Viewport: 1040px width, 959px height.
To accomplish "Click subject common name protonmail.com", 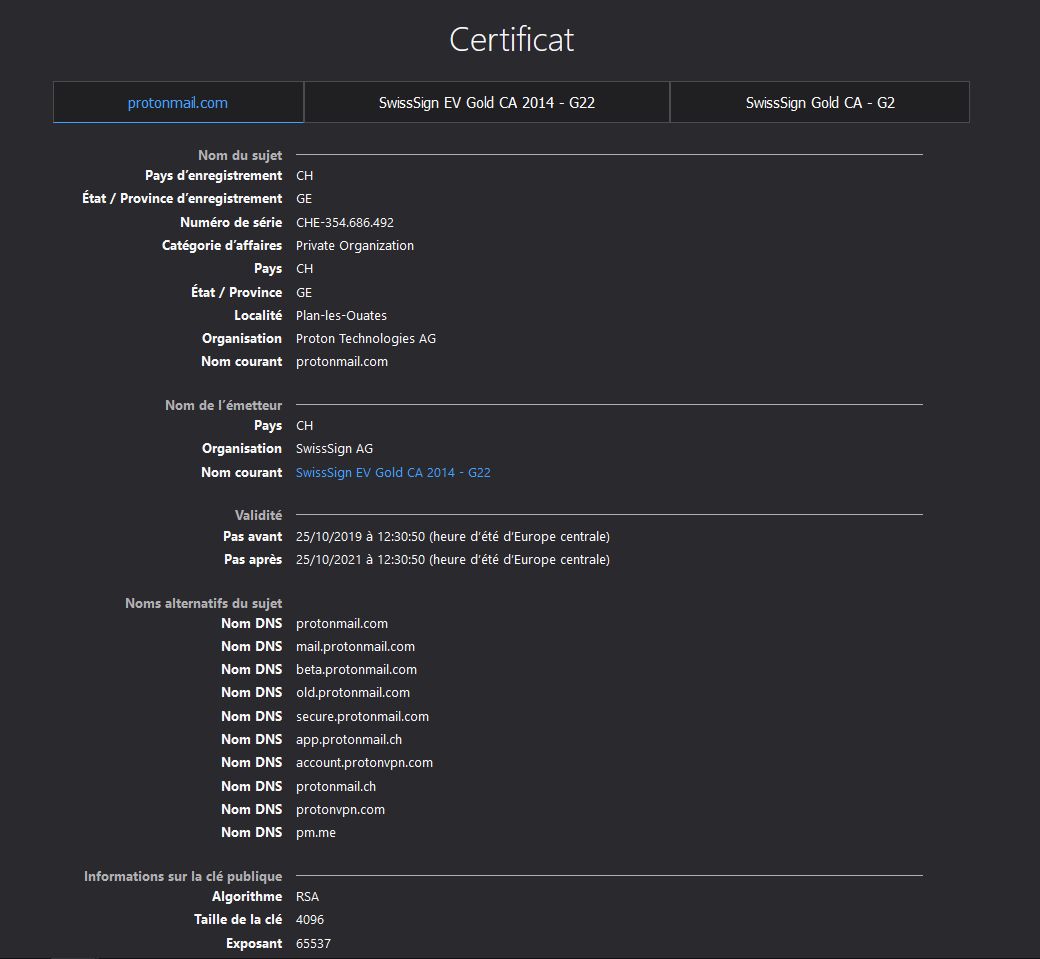I will click(x=342, y=362).
